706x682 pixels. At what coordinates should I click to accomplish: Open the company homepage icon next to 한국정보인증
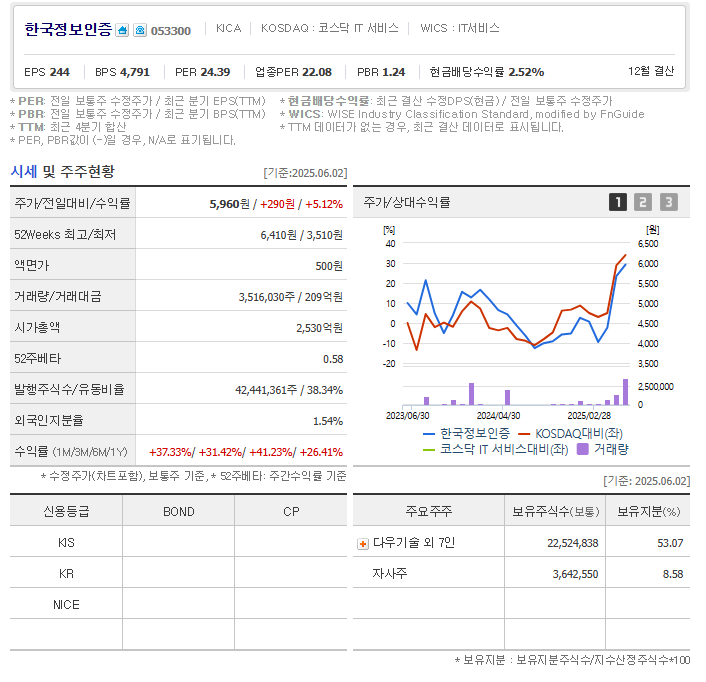coord(122,30)
